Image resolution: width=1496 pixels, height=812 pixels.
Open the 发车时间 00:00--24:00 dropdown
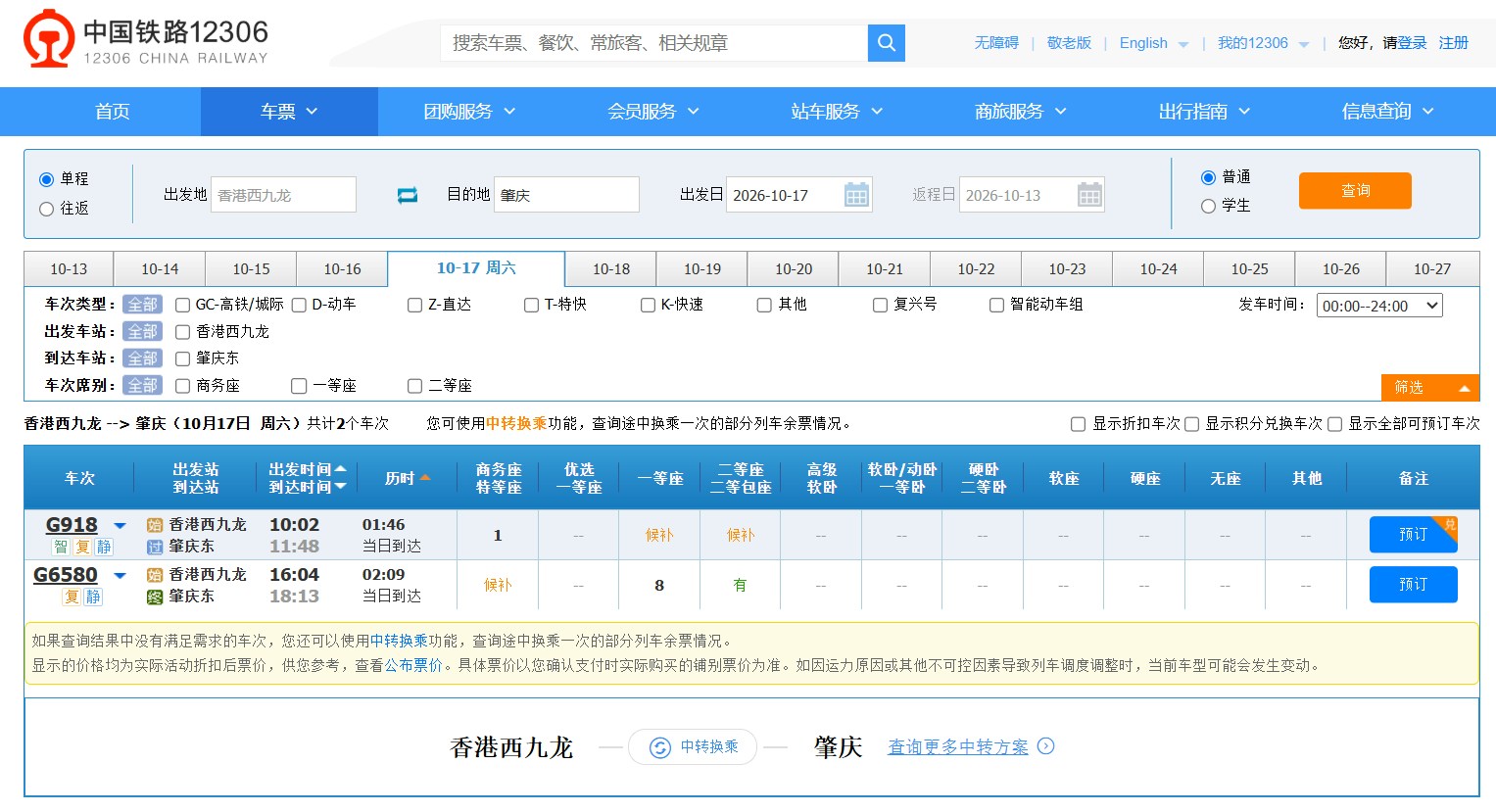[1379, 306]
